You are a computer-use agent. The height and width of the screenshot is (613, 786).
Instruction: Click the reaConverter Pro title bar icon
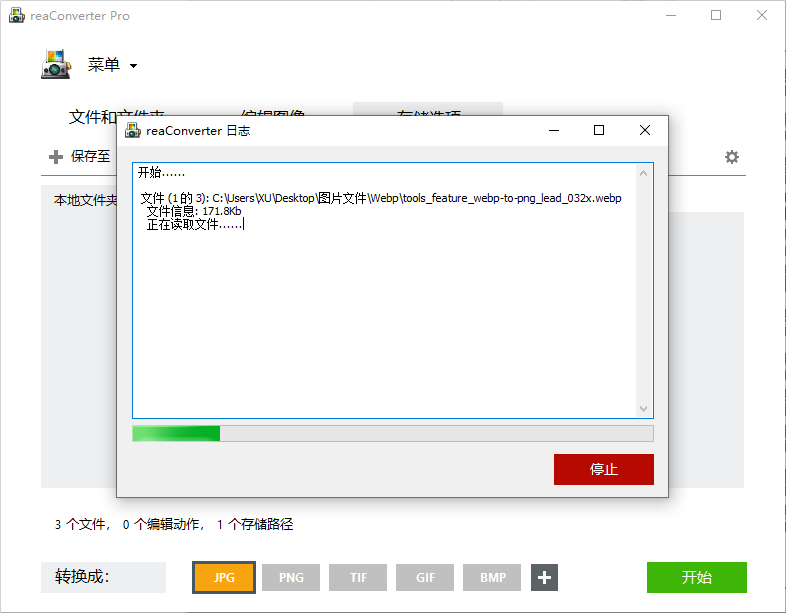pos(17,16)
